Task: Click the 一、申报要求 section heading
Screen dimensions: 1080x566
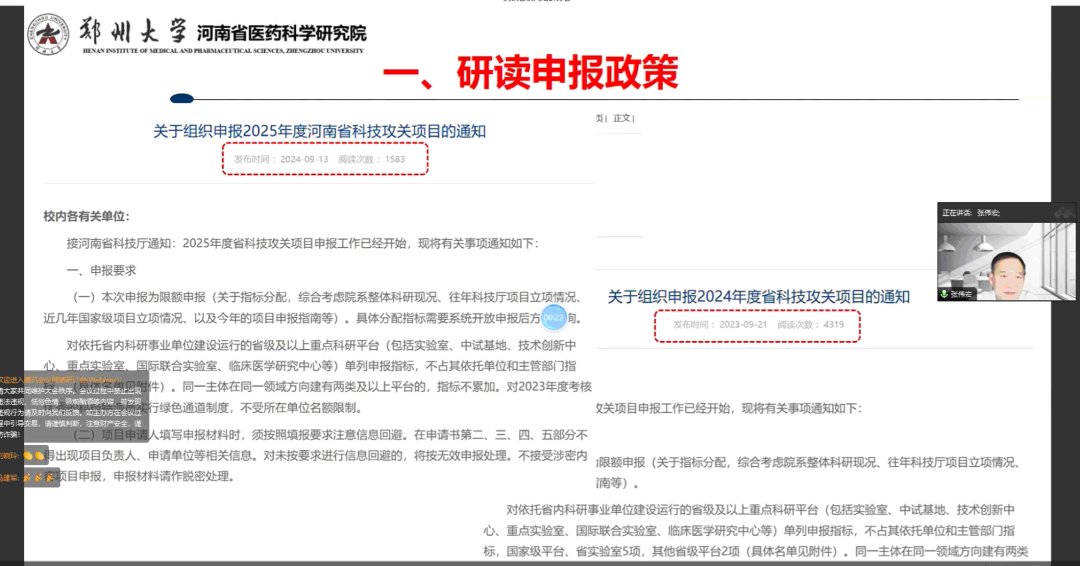Action: point(101,270)
